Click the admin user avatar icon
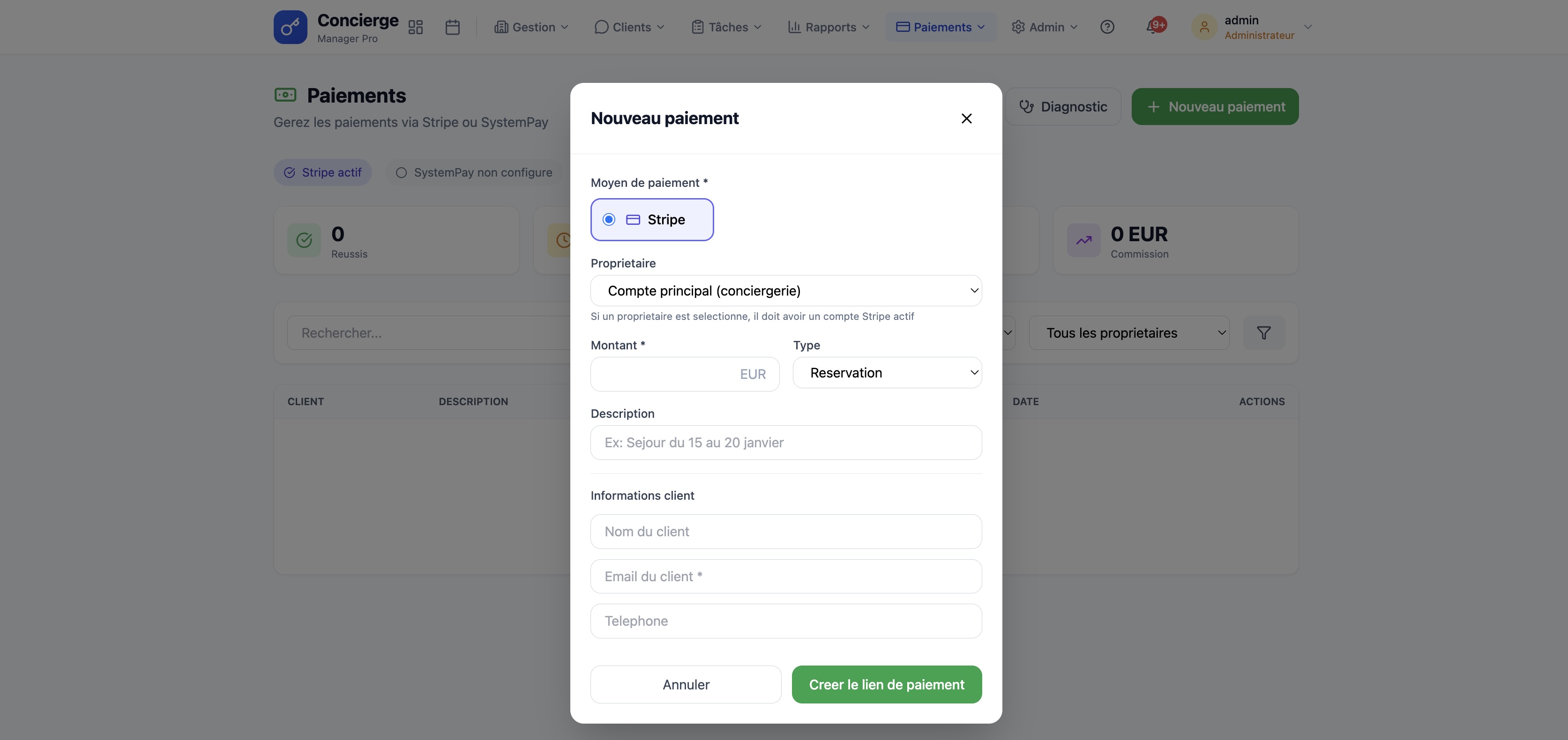This screenshot has height=740, width=1568. tap(1203, 27)
